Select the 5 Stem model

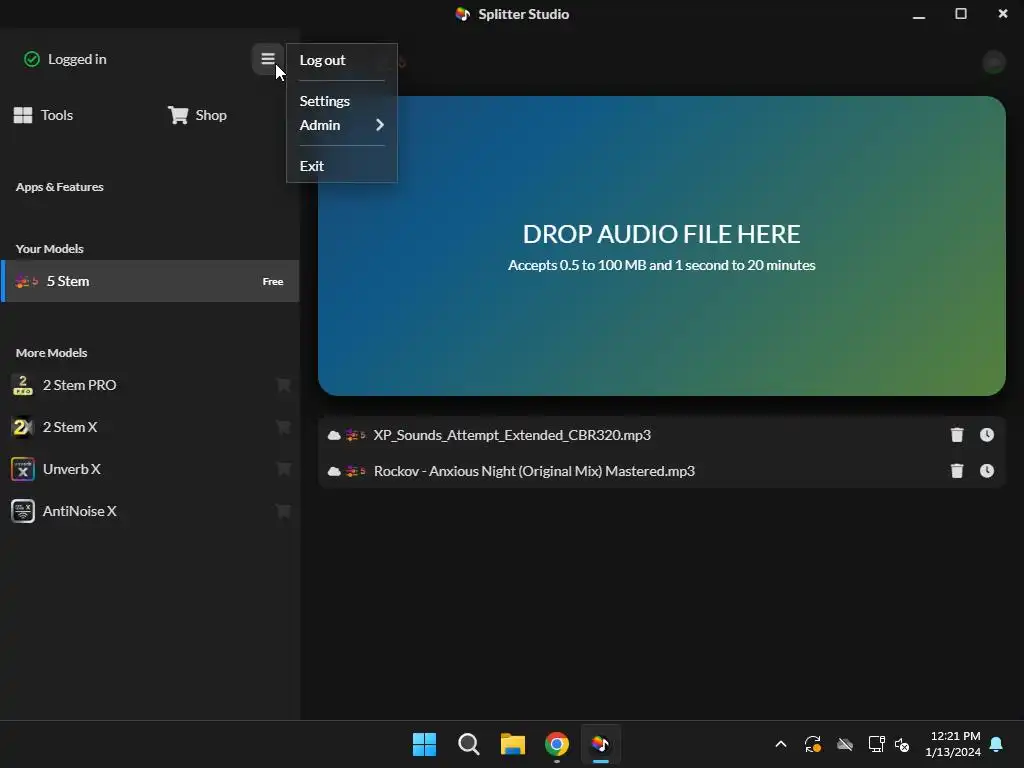pyautogui.click(x=150, y=281)
